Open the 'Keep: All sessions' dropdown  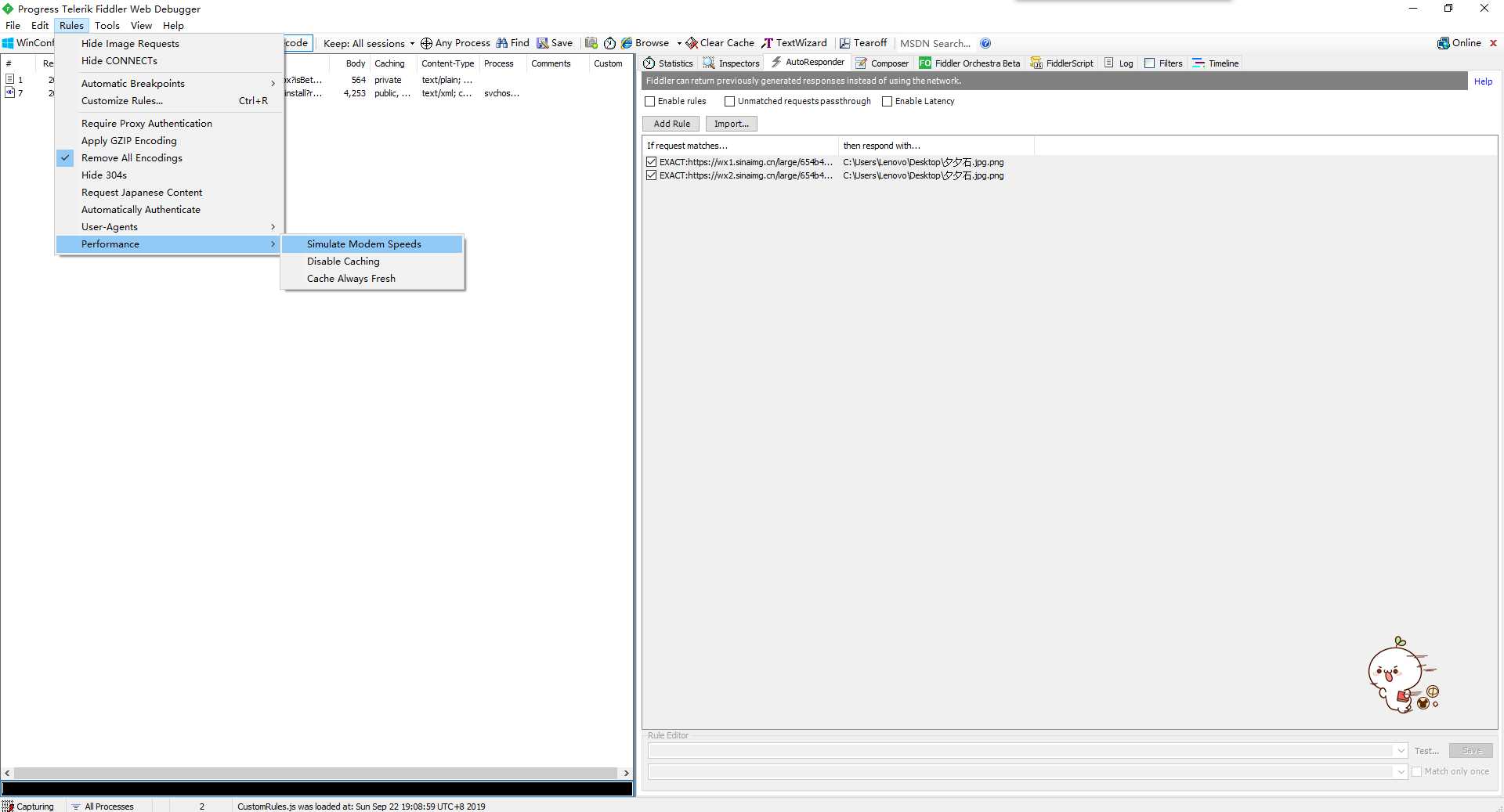[368, 43]
